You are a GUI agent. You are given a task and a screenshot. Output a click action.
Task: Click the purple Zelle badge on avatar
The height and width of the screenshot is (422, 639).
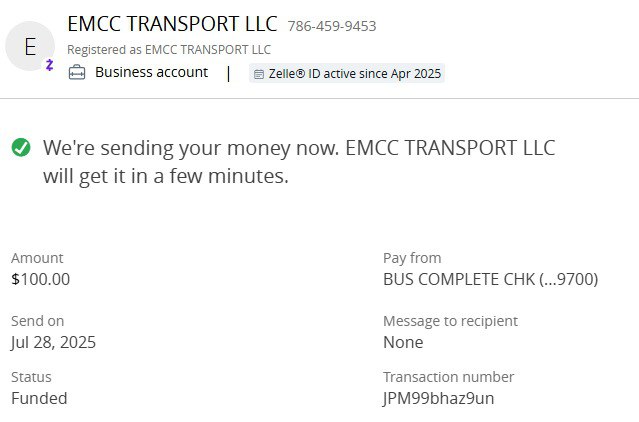[49, 65]
